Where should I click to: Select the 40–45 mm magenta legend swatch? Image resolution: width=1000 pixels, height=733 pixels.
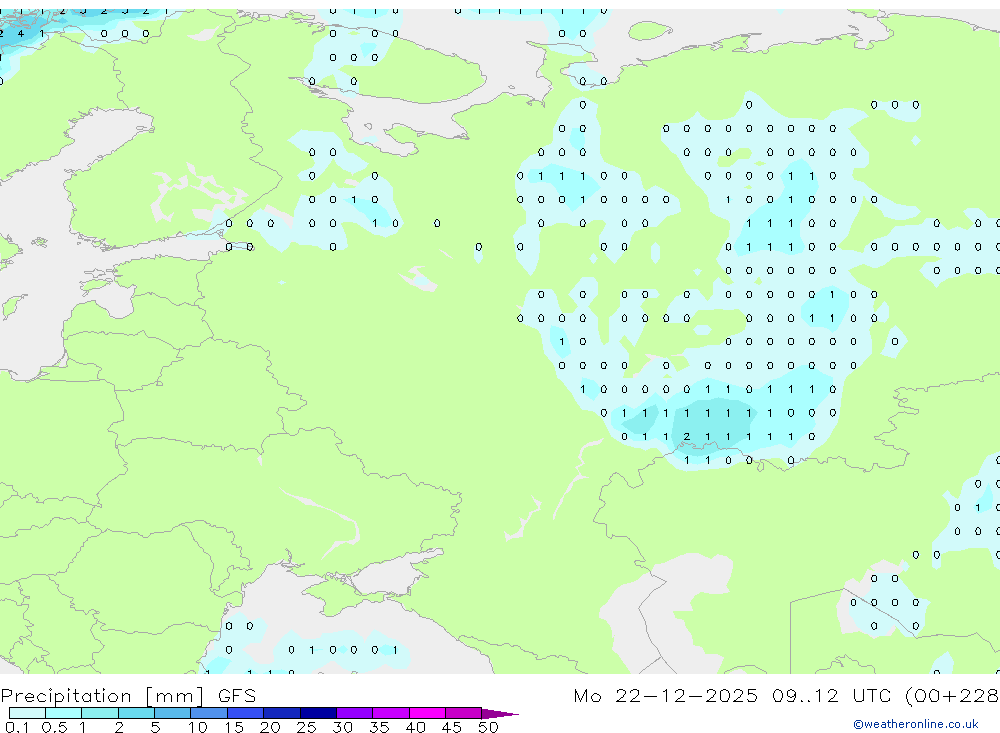(x=427, y=713)
